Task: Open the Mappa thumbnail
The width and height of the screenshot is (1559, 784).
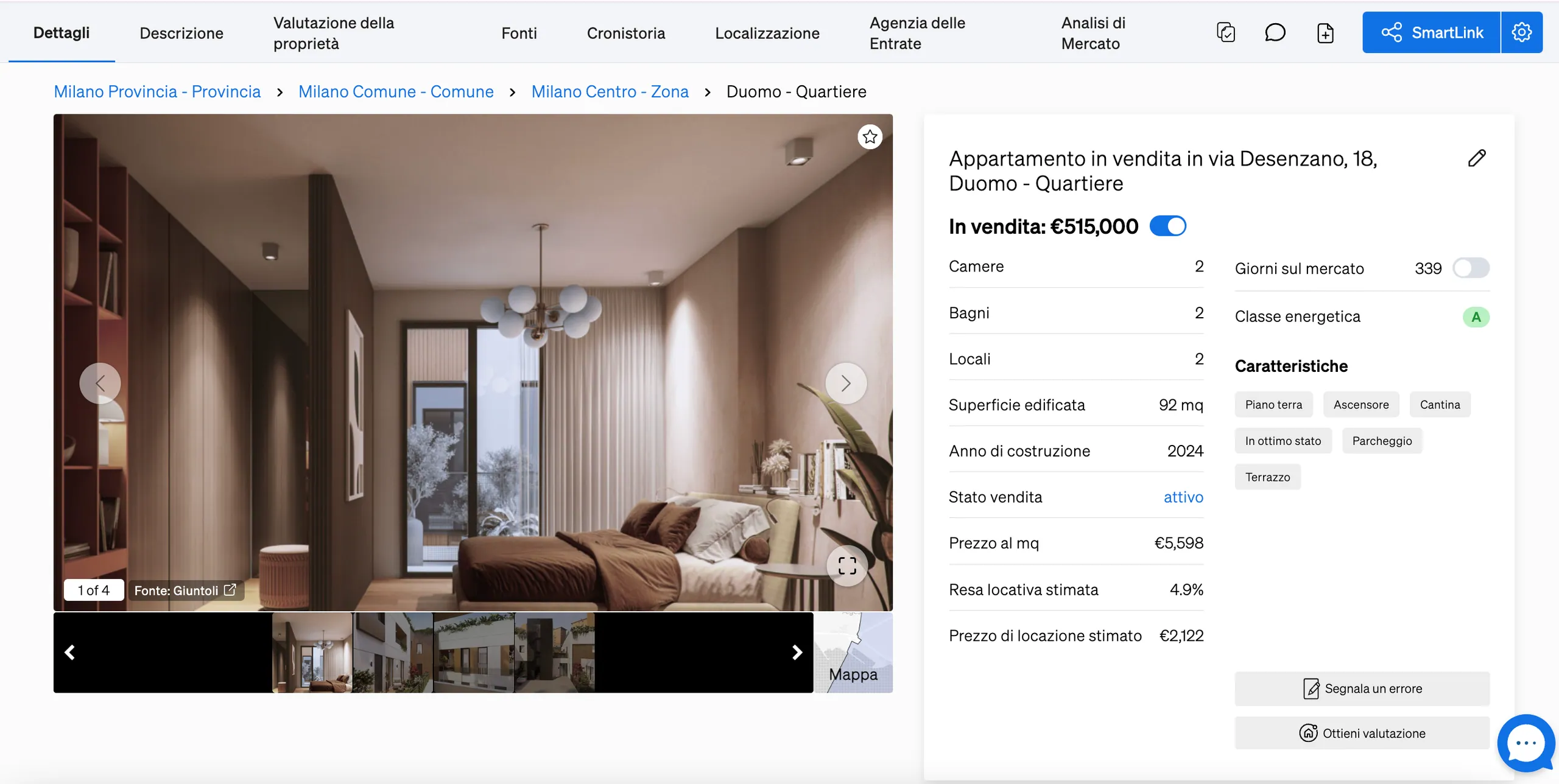Action: [x=853, y=653]
